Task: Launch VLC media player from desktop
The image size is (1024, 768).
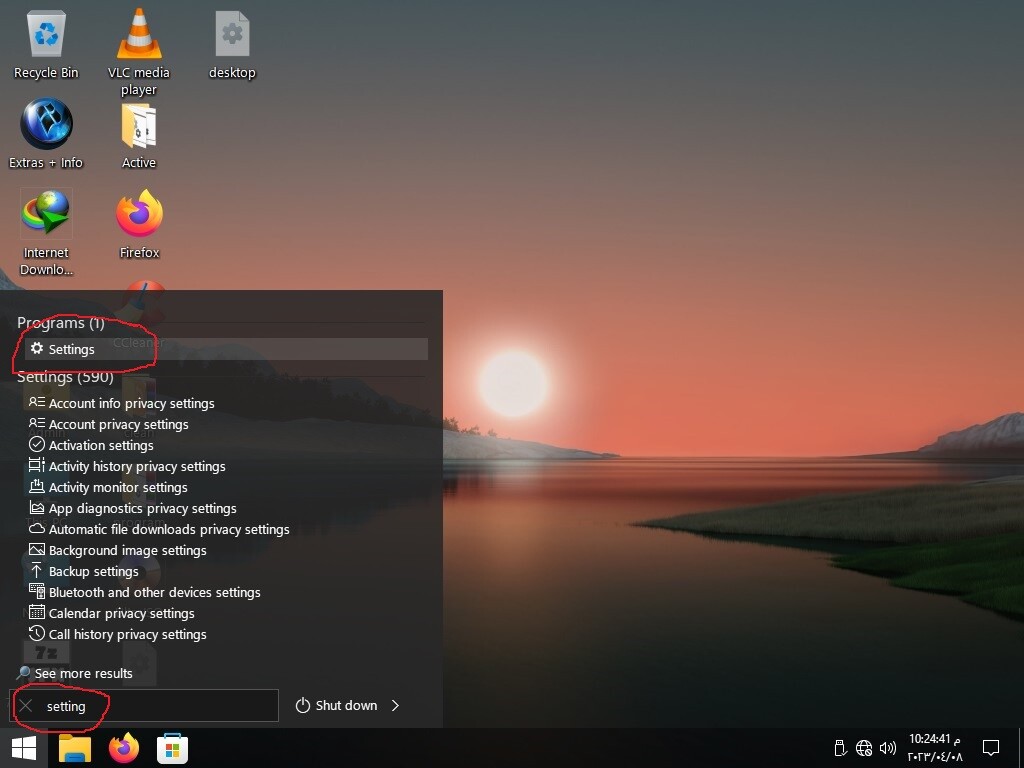Action: (138, 52)
